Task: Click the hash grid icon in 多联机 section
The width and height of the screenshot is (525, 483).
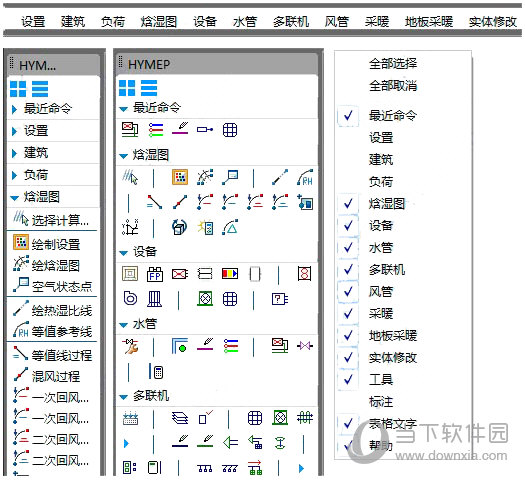Action: [305, 418]
